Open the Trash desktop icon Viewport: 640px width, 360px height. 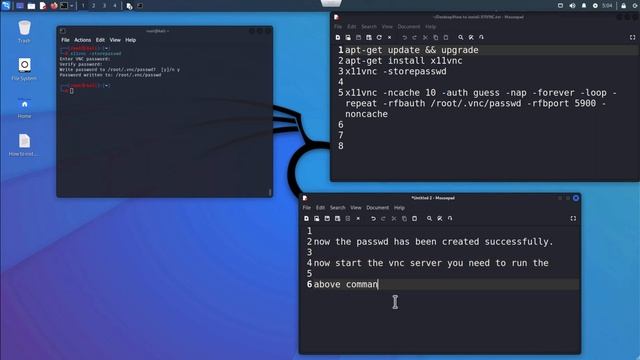[x=24, y=31]
